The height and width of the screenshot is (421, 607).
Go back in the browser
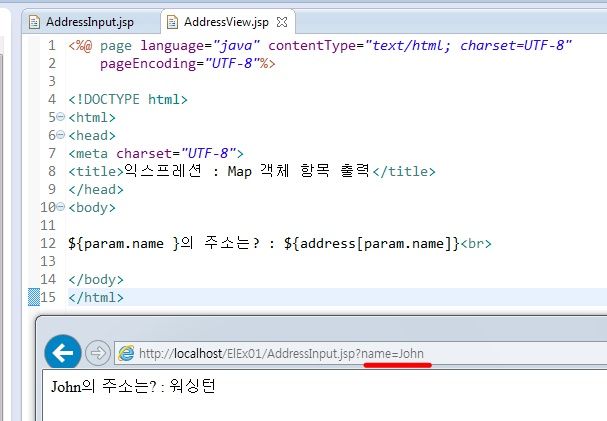point(63,353)
